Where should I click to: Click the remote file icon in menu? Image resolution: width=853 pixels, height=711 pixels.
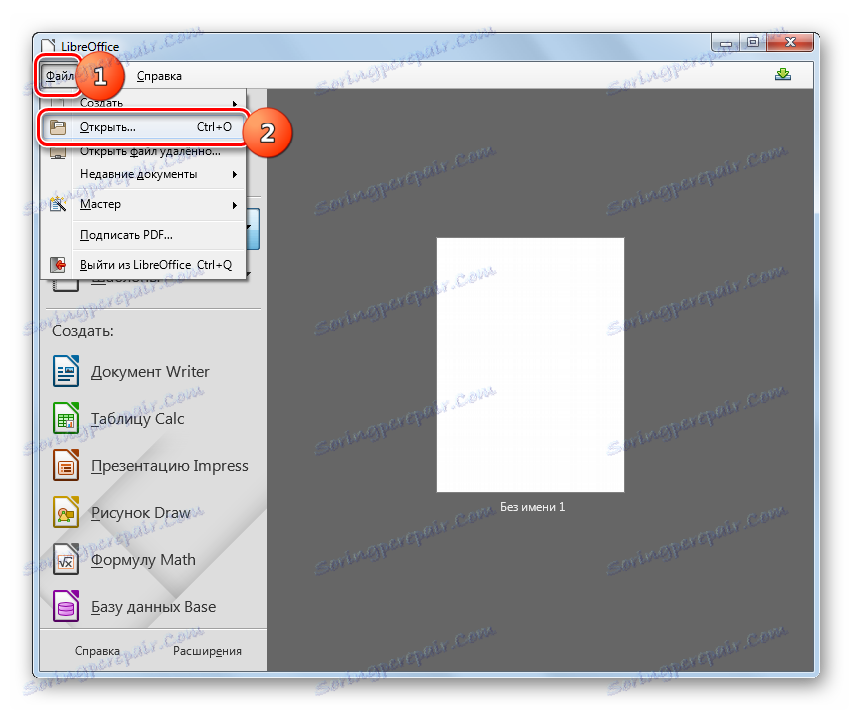(58, 152)
